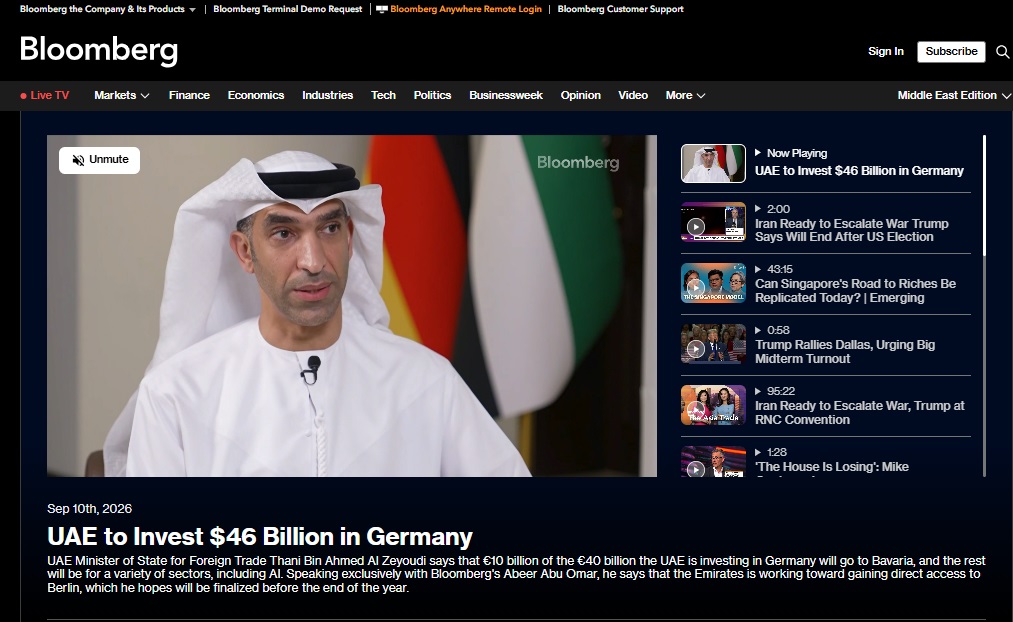Open Trump Rallies Dallas, Urging Big Midterm title

(845, 351)
